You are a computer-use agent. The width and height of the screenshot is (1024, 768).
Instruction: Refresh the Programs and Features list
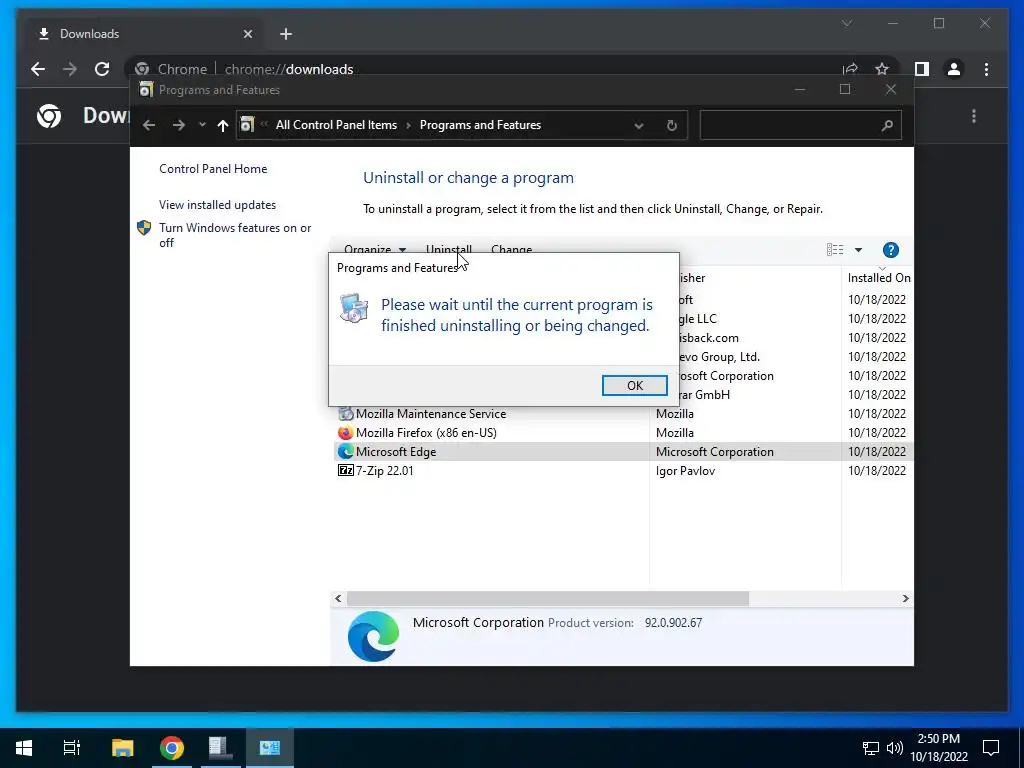tap(671, 125)
